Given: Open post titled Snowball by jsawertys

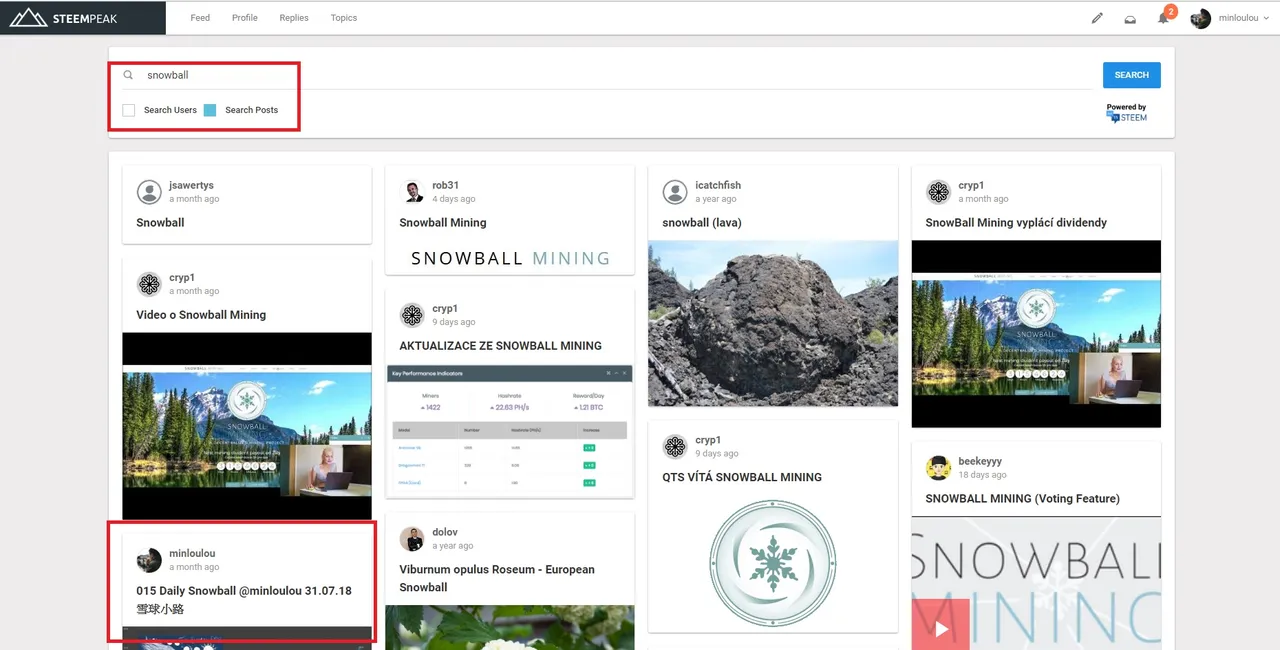Looking at the screenshot, I should coord(160,223).
